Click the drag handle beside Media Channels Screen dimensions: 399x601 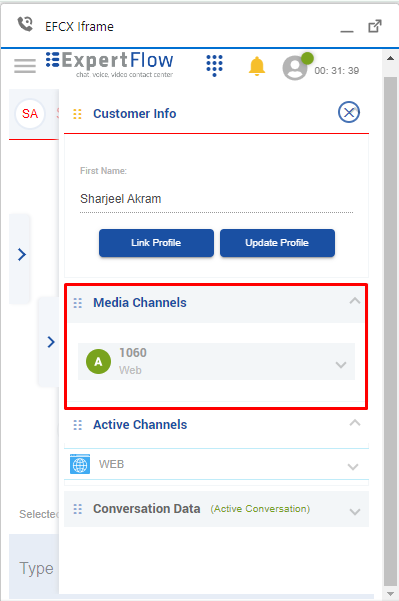coord(78,303)
